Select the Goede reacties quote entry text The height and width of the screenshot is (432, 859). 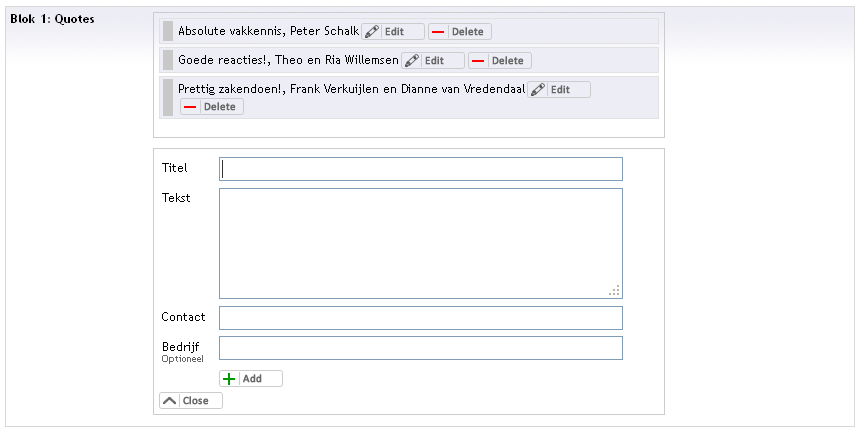pos(288,60)
